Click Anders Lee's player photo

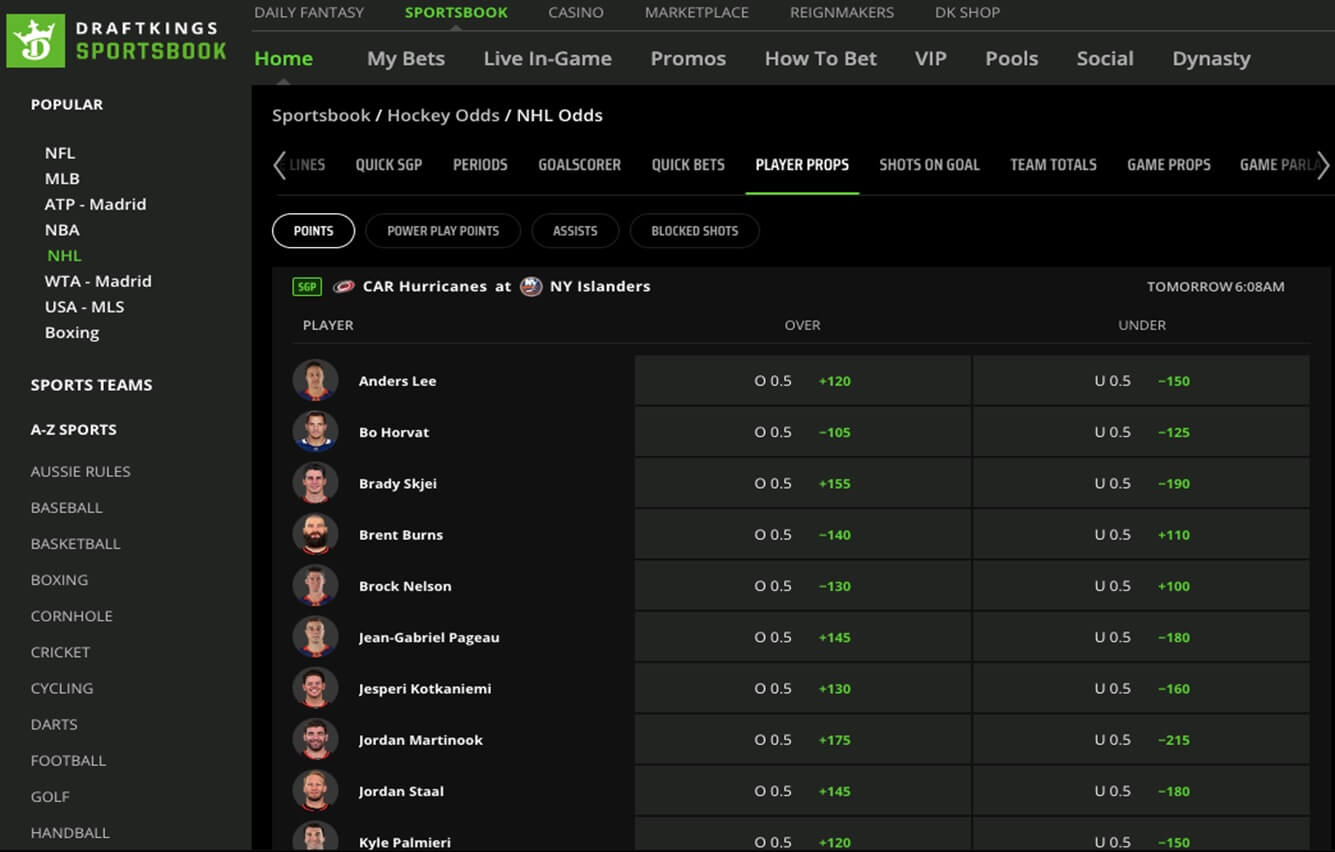(x=315, y=381)
